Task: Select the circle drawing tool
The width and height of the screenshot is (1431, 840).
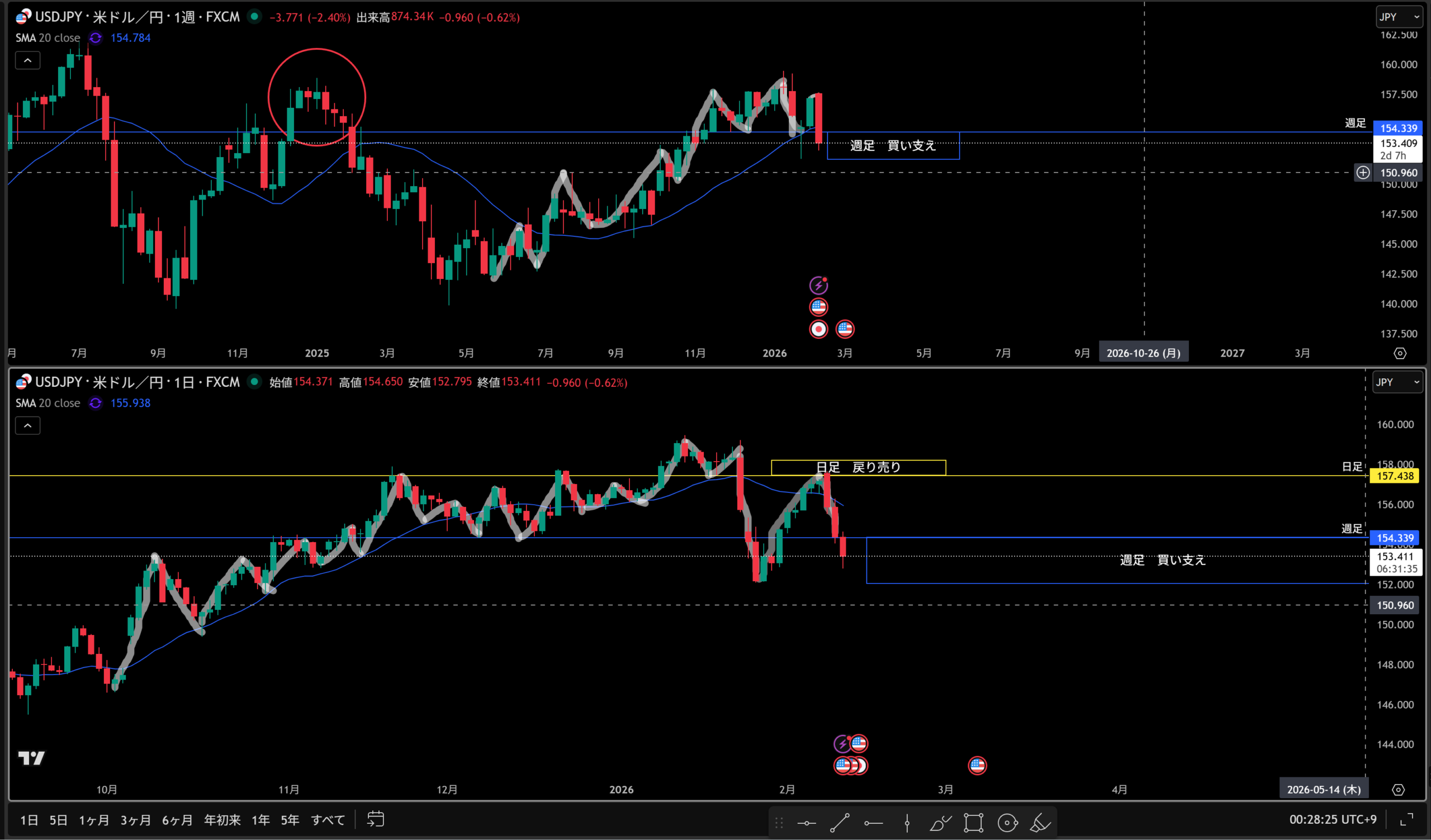Action: [1007, 823]
